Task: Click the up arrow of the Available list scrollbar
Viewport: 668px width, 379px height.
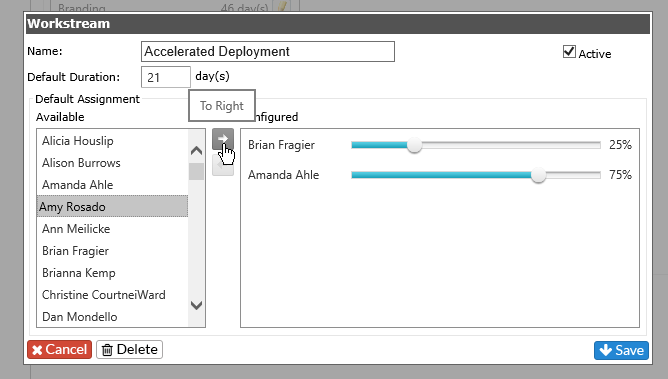Action: click(x=196, y=150)
